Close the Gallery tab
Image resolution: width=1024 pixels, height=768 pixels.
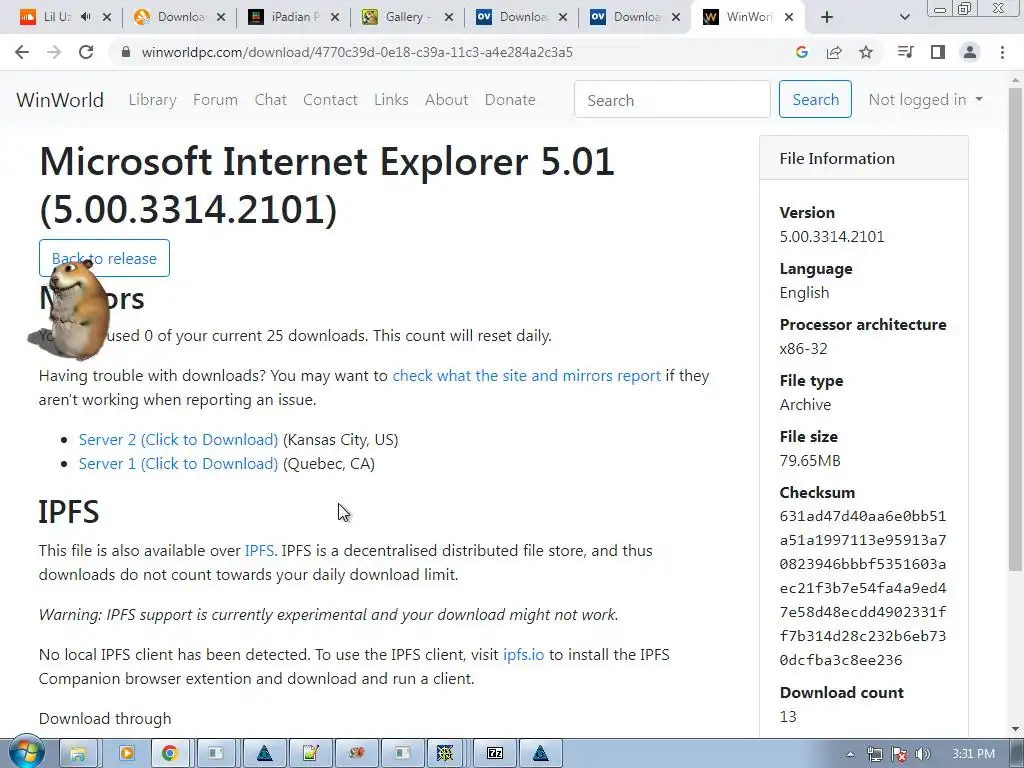(x=449, y=18)
